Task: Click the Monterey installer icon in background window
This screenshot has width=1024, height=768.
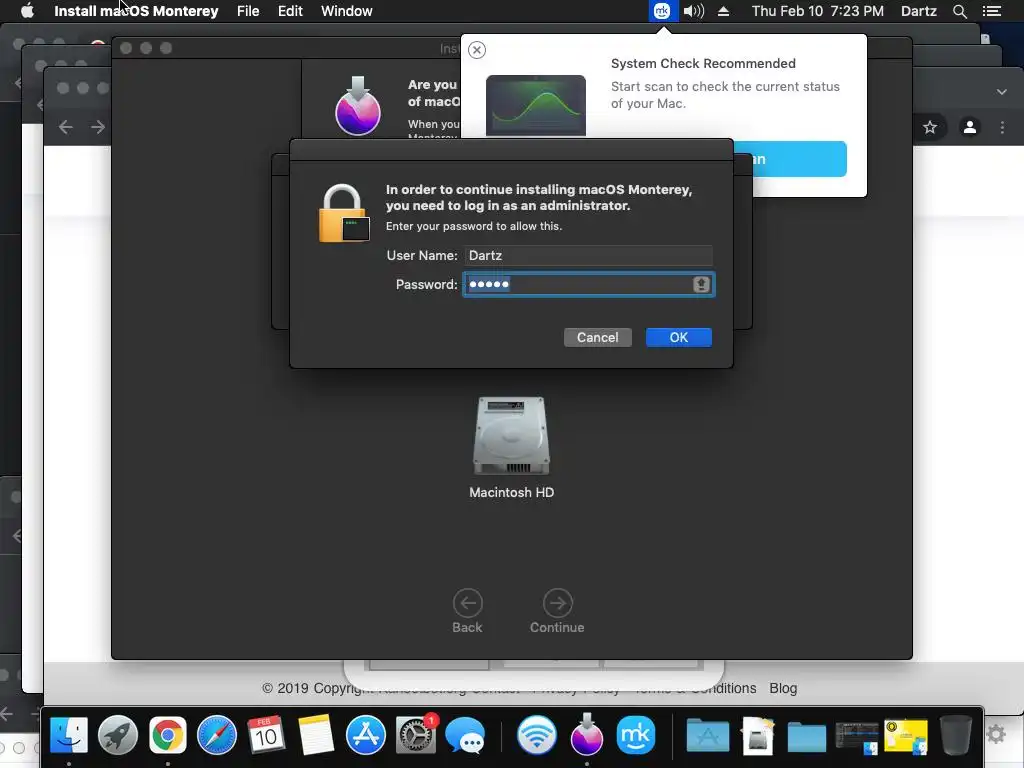Action: point(358,106)
